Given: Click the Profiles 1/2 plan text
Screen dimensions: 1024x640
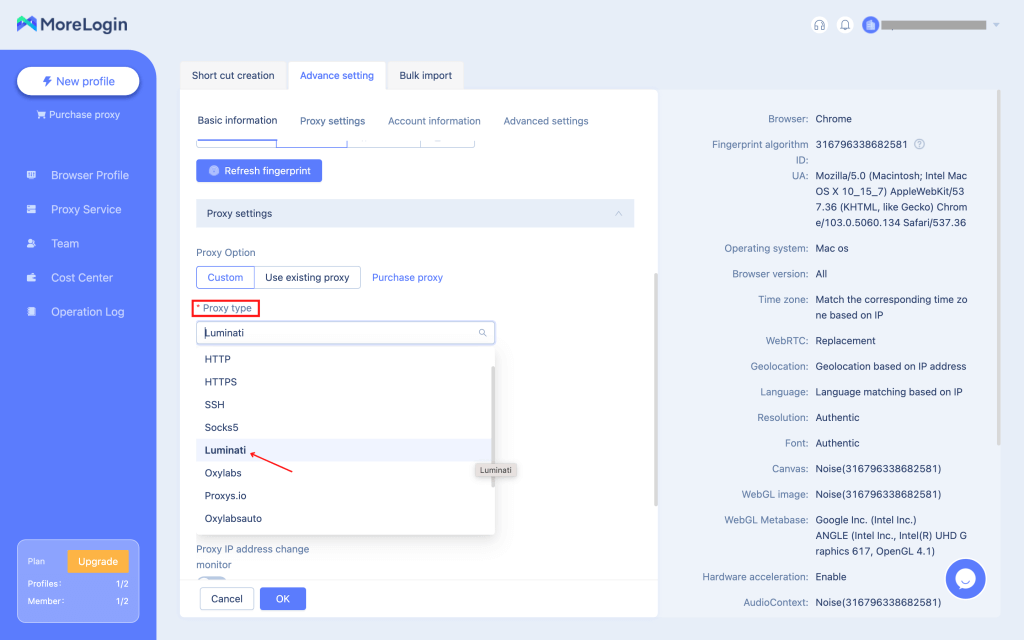Looking at the screenshot, I should [x=78, y=584].
